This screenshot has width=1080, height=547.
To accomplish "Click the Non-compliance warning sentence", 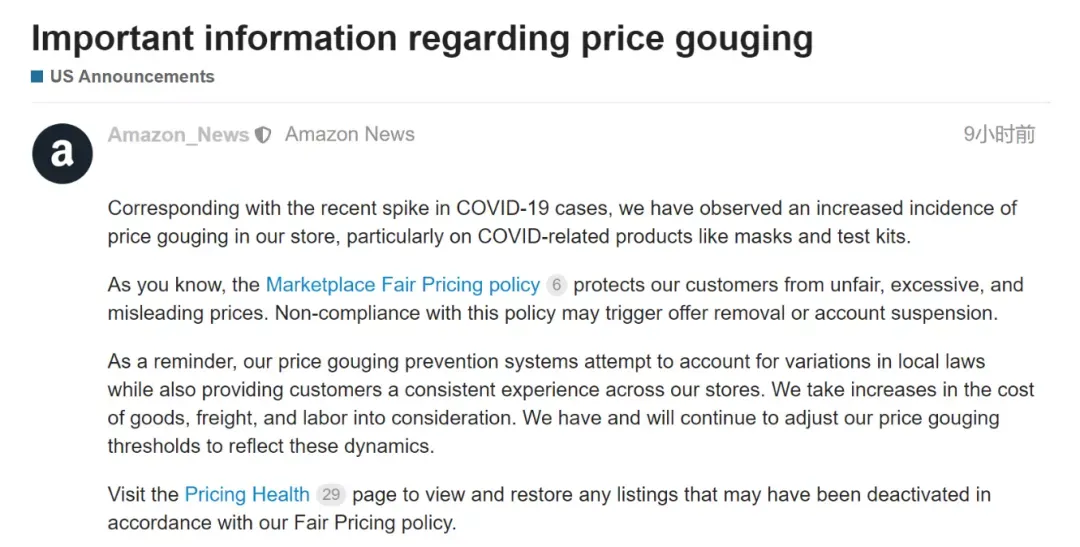I will click(636, 313).
